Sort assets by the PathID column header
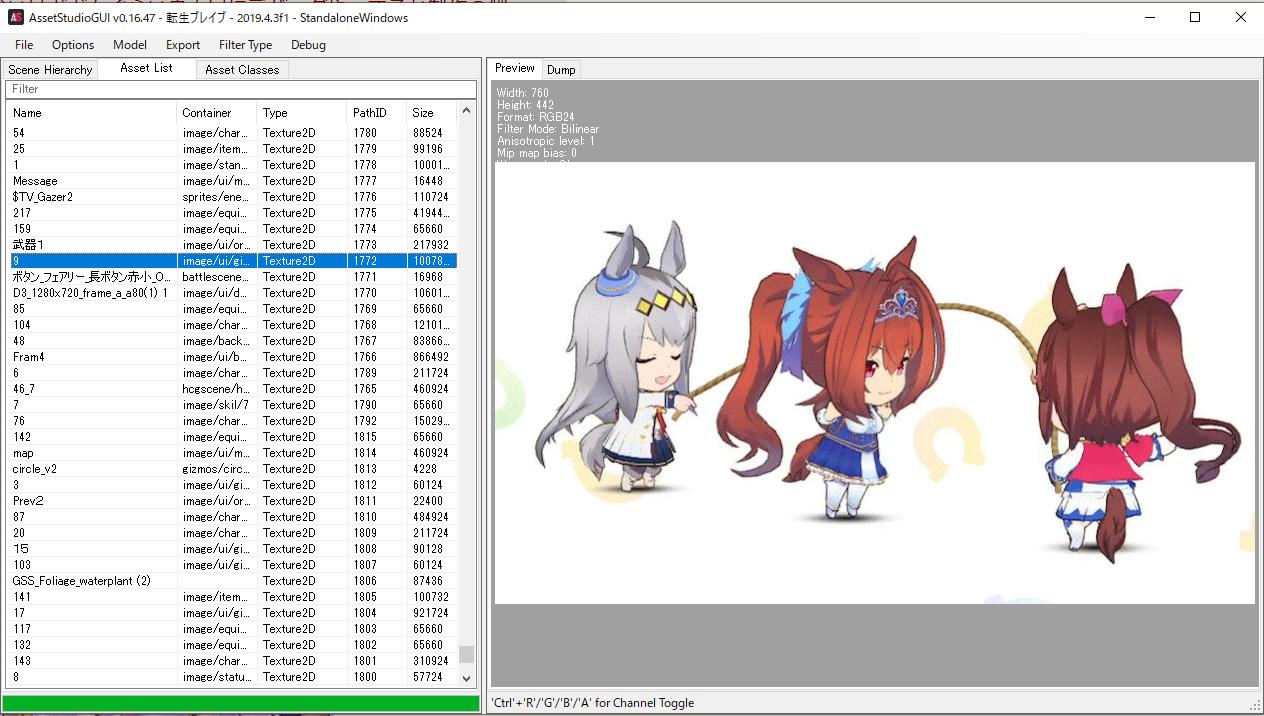Viewport: 1264px width, 716px height. (x=376, y=113)
